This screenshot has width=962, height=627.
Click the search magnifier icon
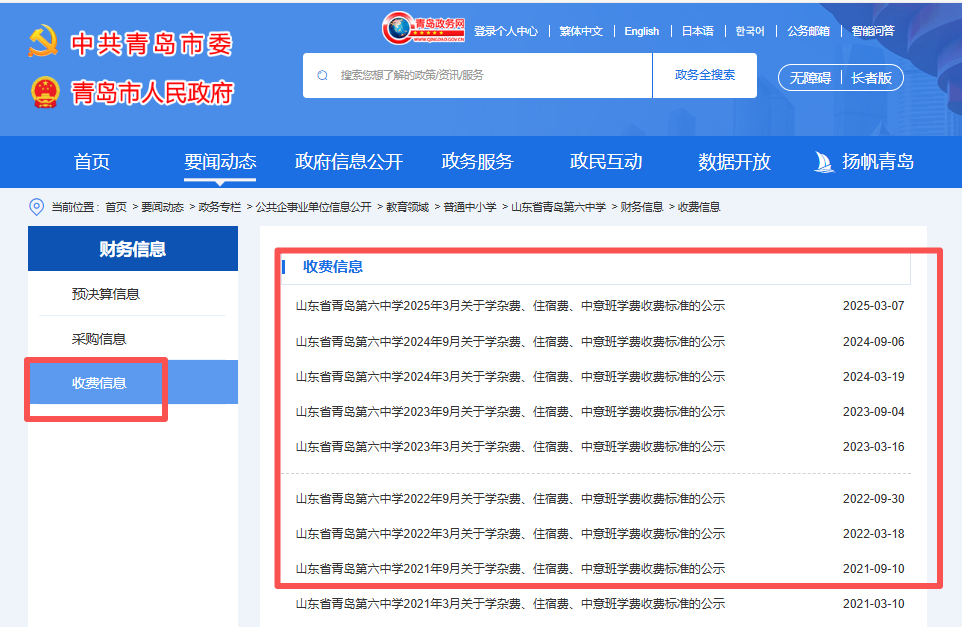pyautogui.click(x=322, y=75)
